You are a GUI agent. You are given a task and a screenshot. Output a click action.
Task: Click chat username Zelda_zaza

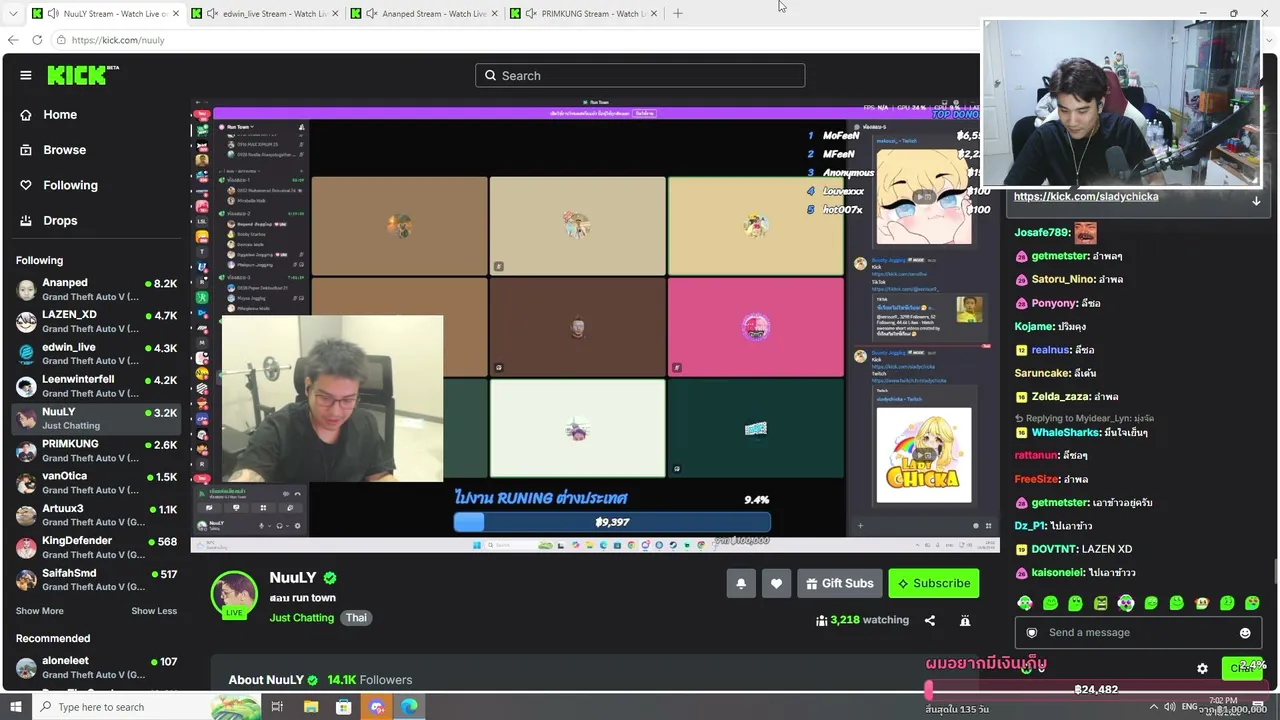coord(1060,397)
